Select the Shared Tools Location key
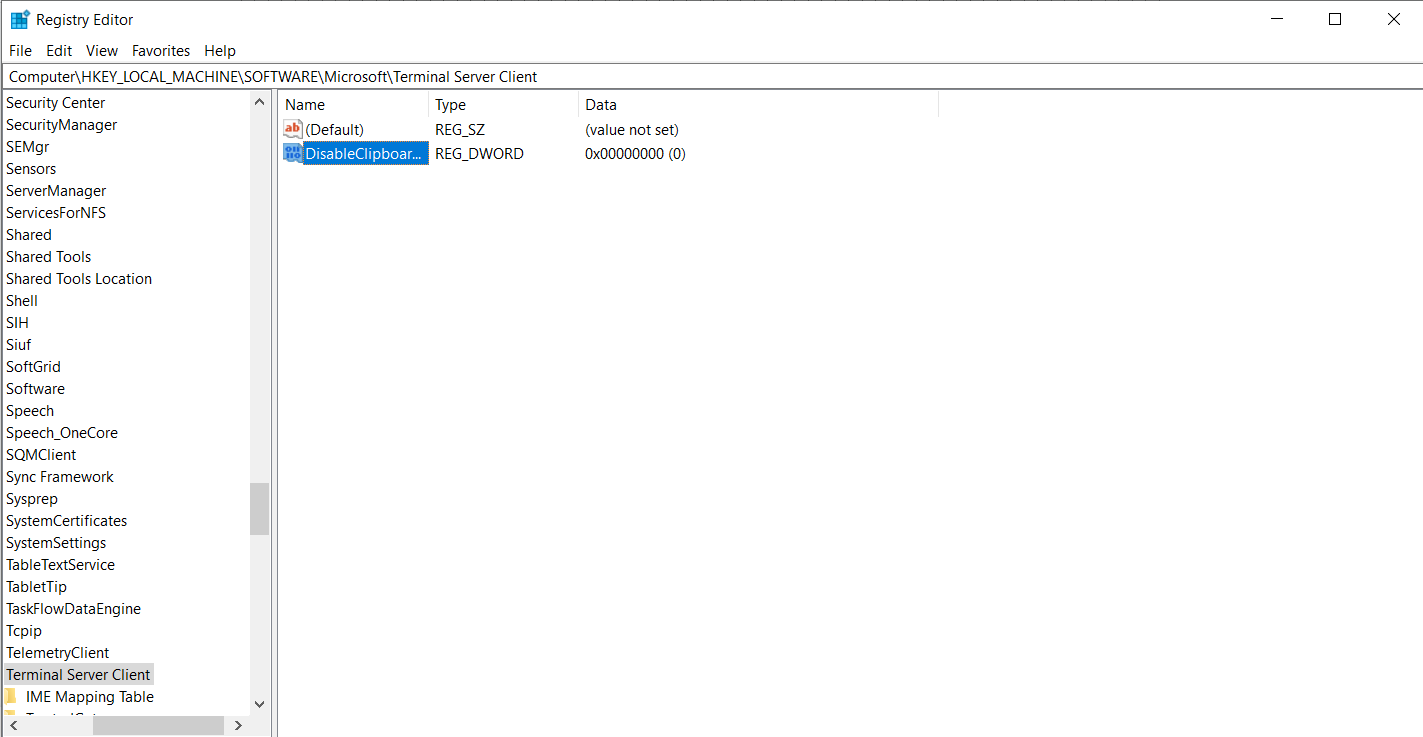The image size is (1423, 737). [x=79, y=279]
